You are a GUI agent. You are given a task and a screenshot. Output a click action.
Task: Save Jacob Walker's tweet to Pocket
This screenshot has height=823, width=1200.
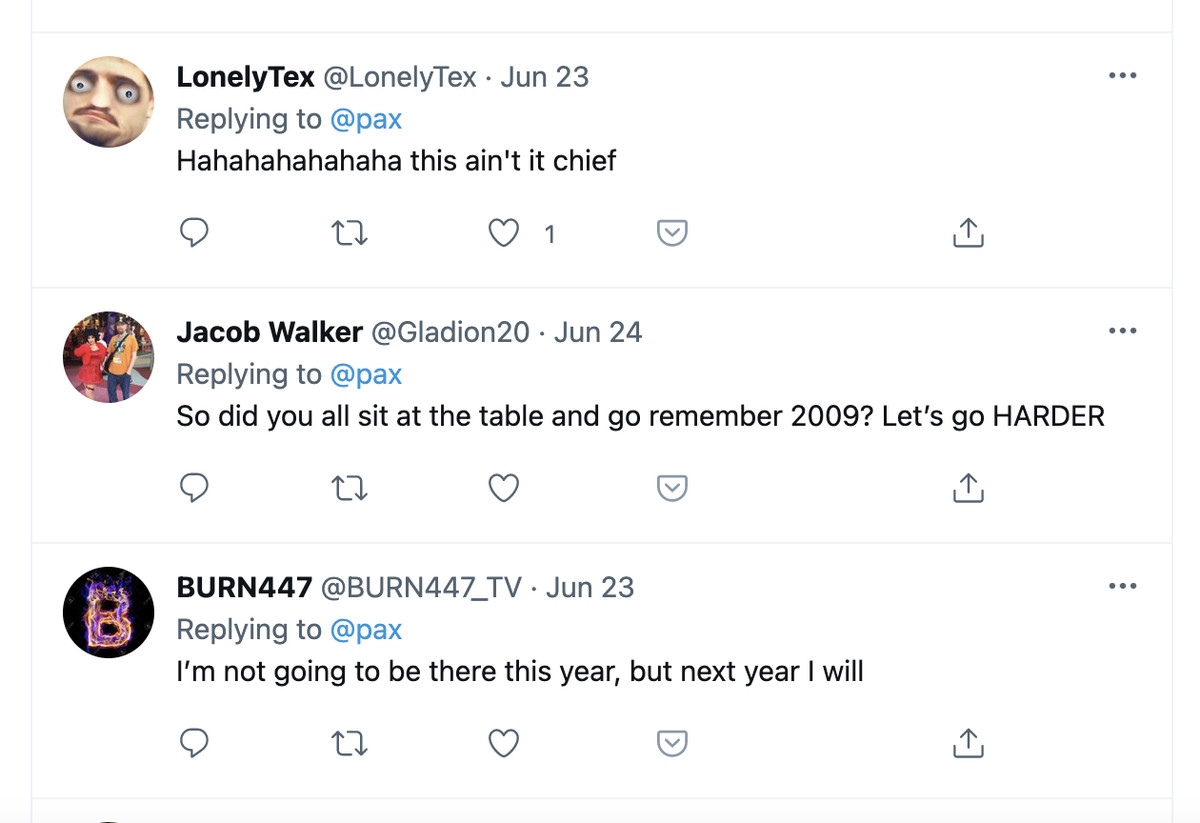[672, 488]
